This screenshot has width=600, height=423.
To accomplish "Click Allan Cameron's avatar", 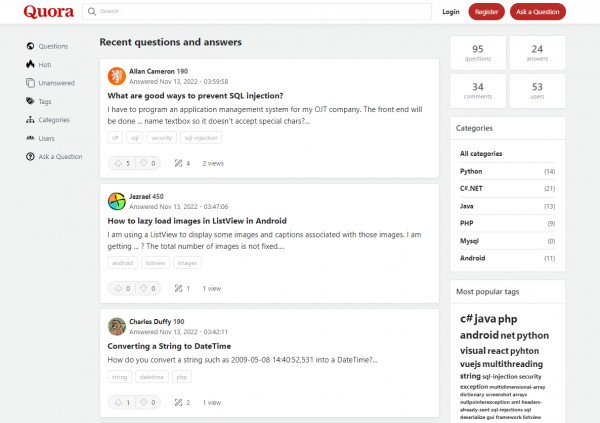I will click(x=117, y=76).
